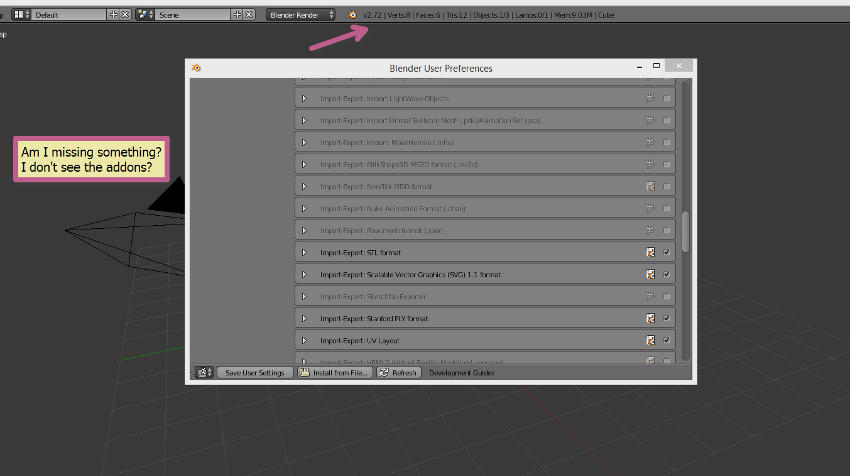Expand Scalable Vector Graphics addon details
The width and height of the screenshot is (850, 476).
304,274
